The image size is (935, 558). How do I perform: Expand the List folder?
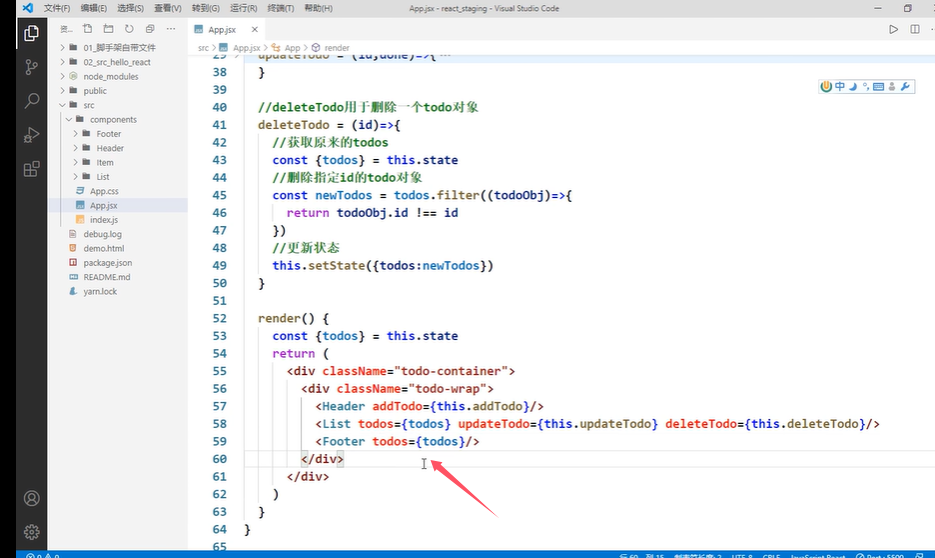103,176
